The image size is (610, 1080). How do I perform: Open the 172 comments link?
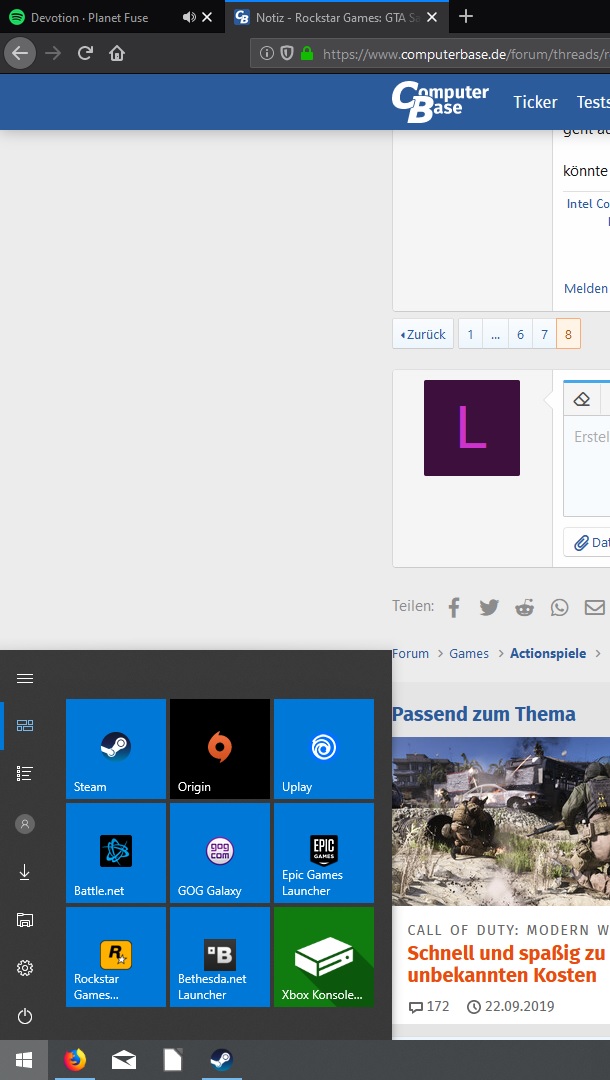(429, 1006)
